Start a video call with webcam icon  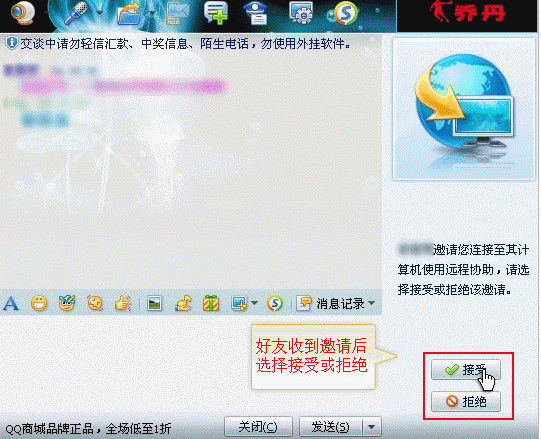[x=23, y=13]
